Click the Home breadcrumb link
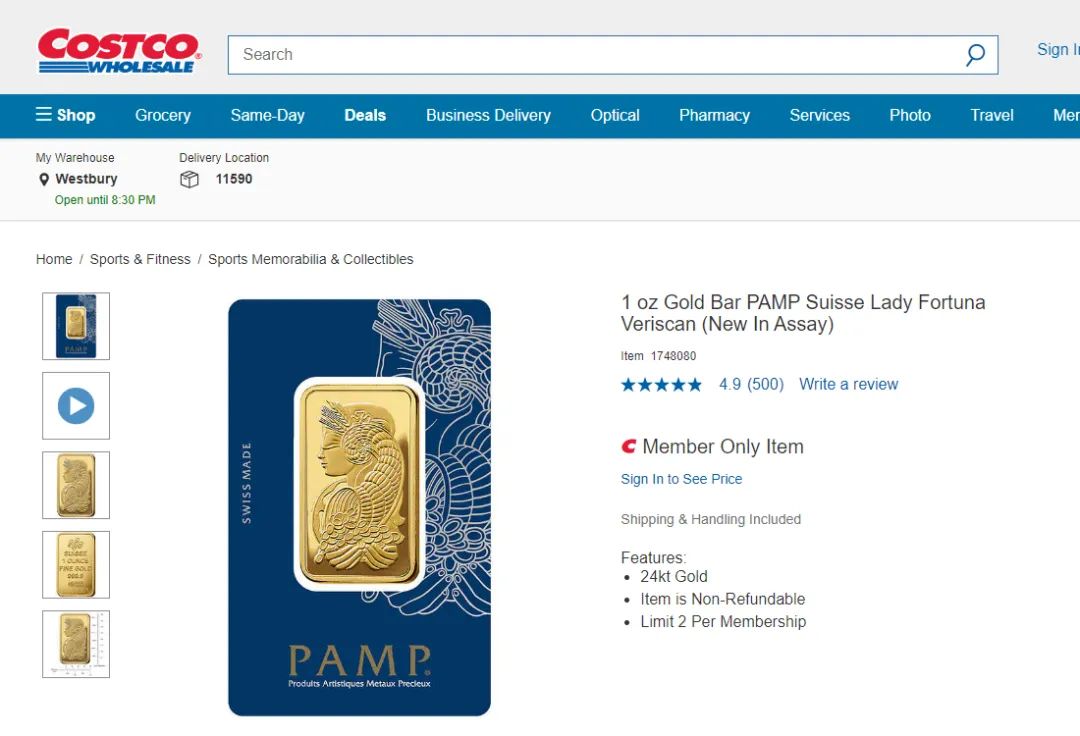 pyautogui.click(x=54, y=259)
